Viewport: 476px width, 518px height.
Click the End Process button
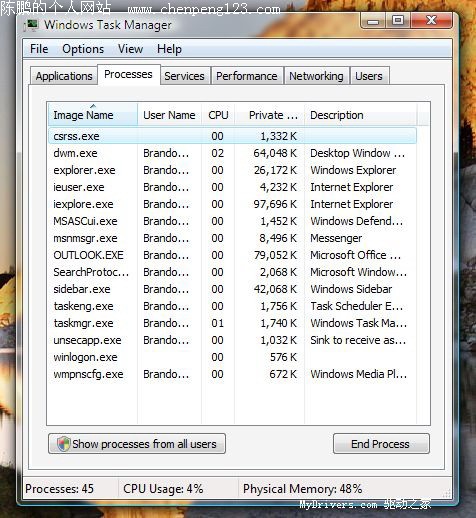[x=381, y=444]
